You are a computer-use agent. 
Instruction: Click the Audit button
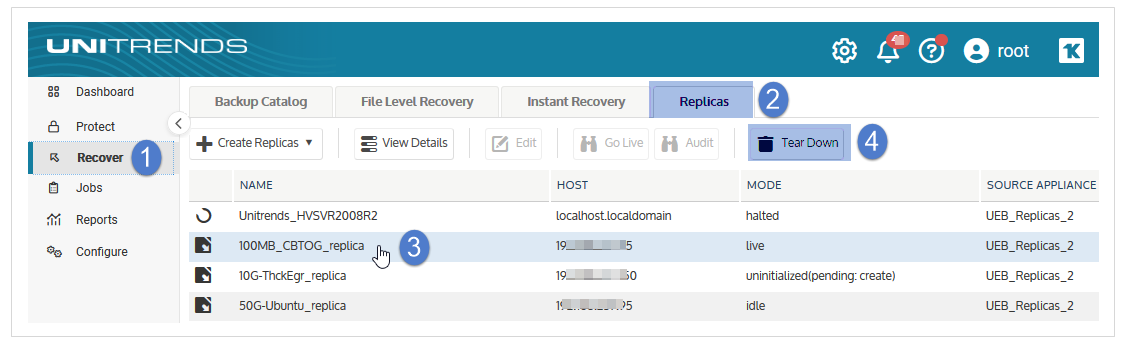[x=687, y=143]
